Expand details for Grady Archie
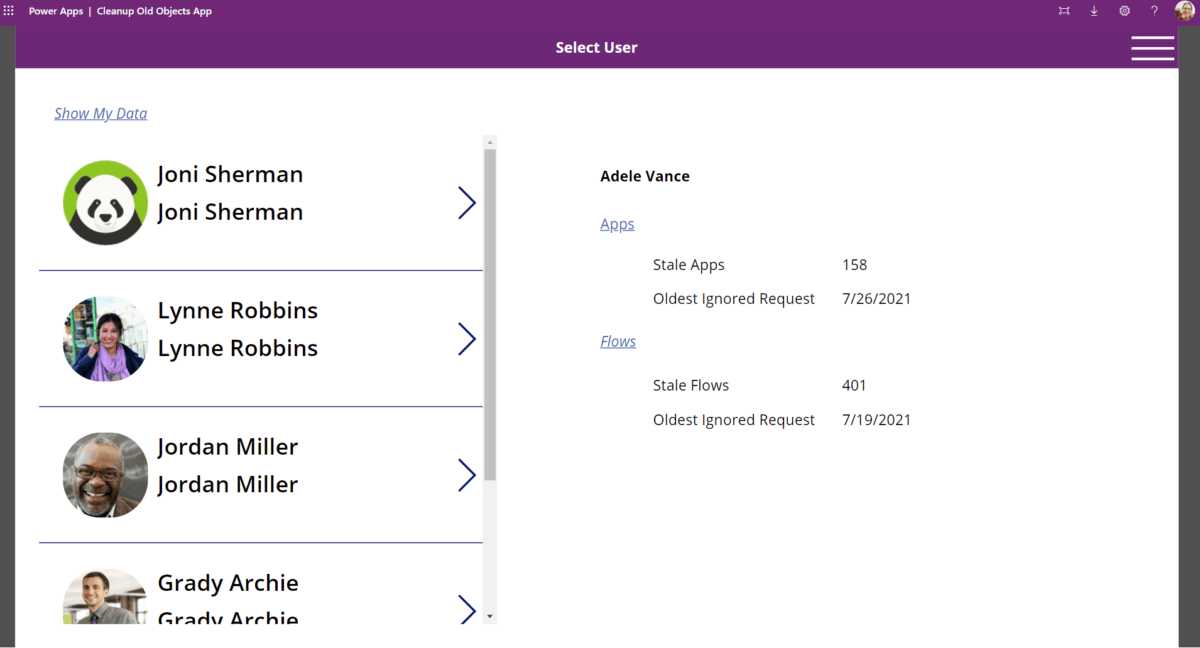Image resolution: width=1200 pixels, height=648 pixels. (466, 610)
